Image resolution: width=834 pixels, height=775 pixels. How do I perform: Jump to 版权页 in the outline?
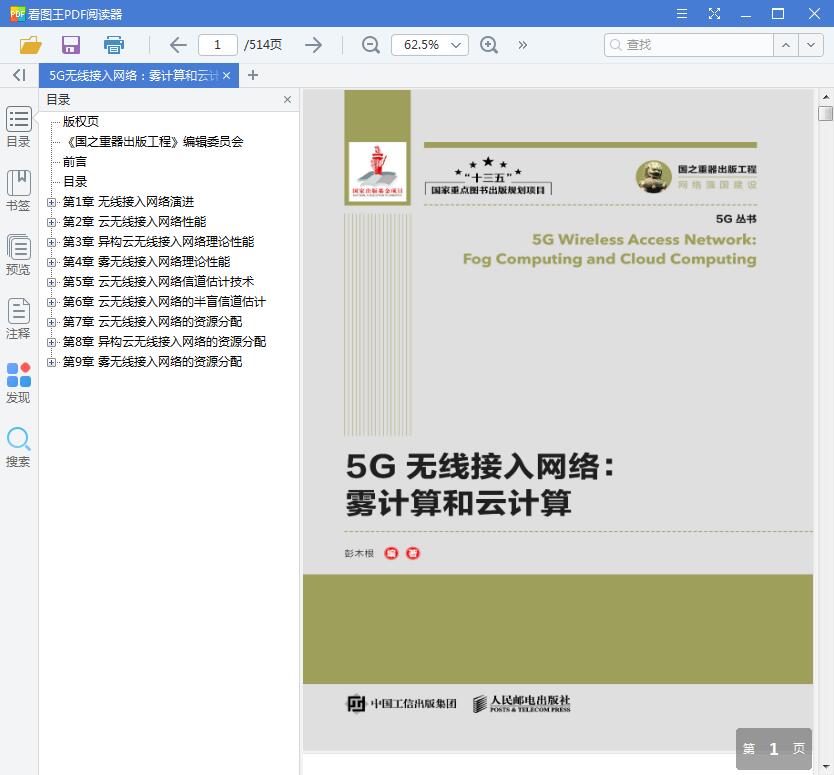coord(81,122)
